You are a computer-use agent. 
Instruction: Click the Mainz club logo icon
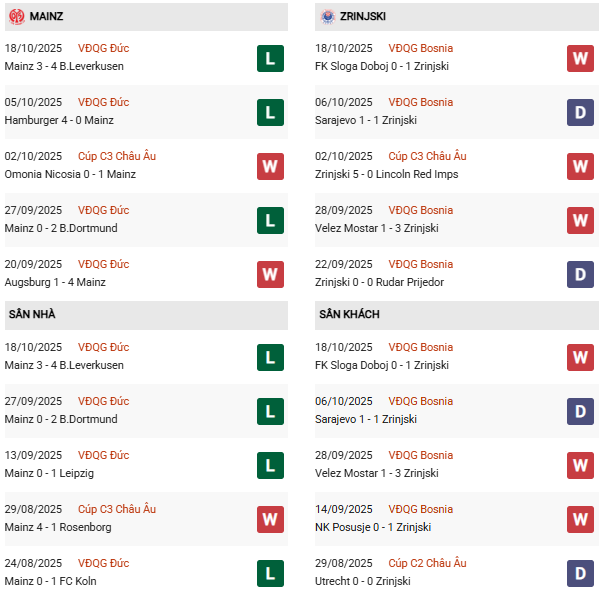[x=17, y=17]
